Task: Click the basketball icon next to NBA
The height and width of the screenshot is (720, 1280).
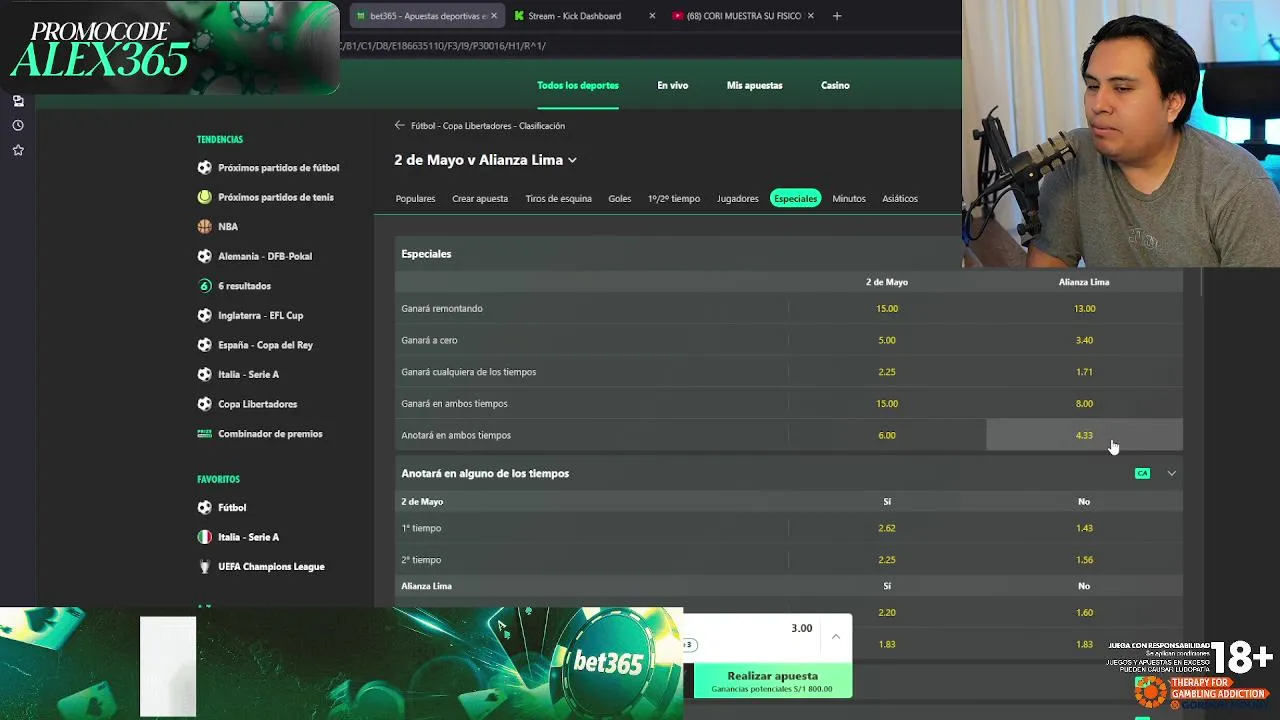Action: point(204,227)
